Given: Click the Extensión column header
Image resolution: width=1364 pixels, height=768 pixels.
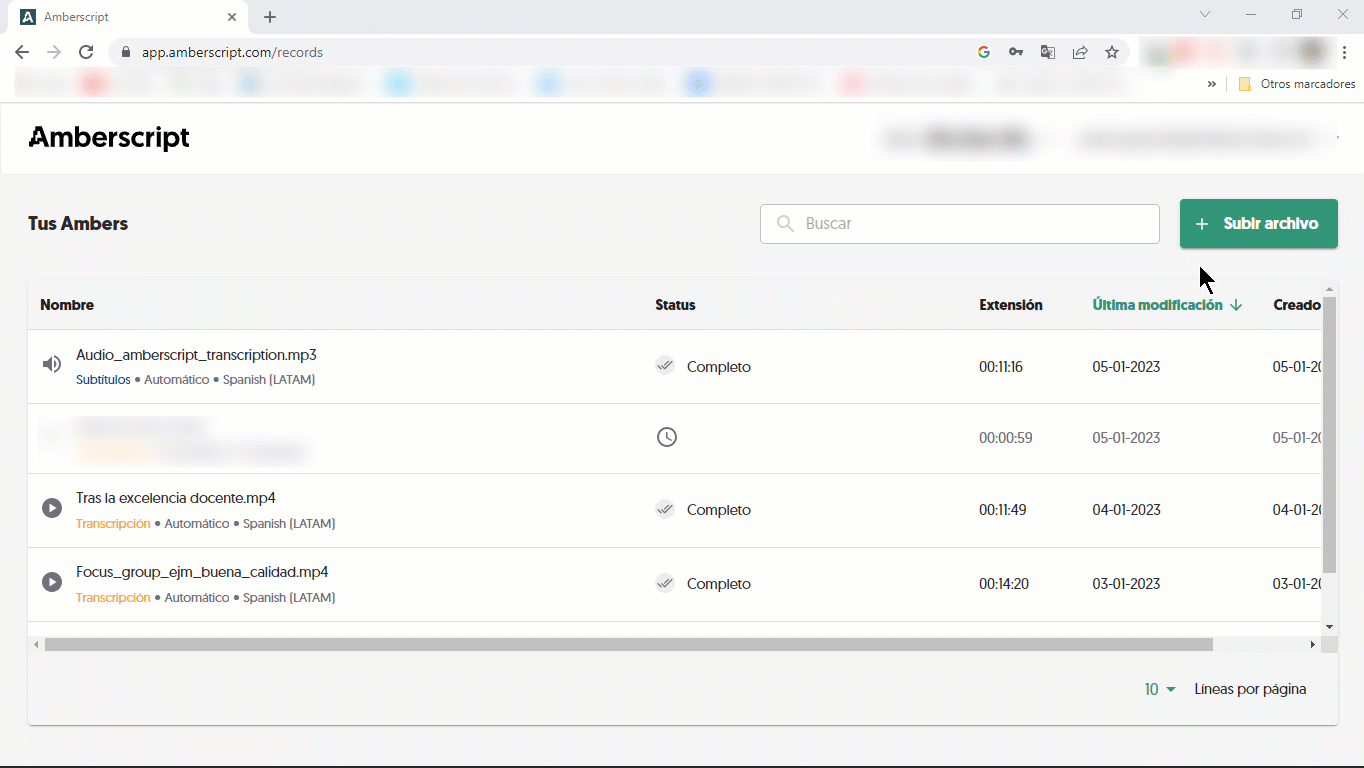Looking at the screenshot, I should tap(1011, 305).
